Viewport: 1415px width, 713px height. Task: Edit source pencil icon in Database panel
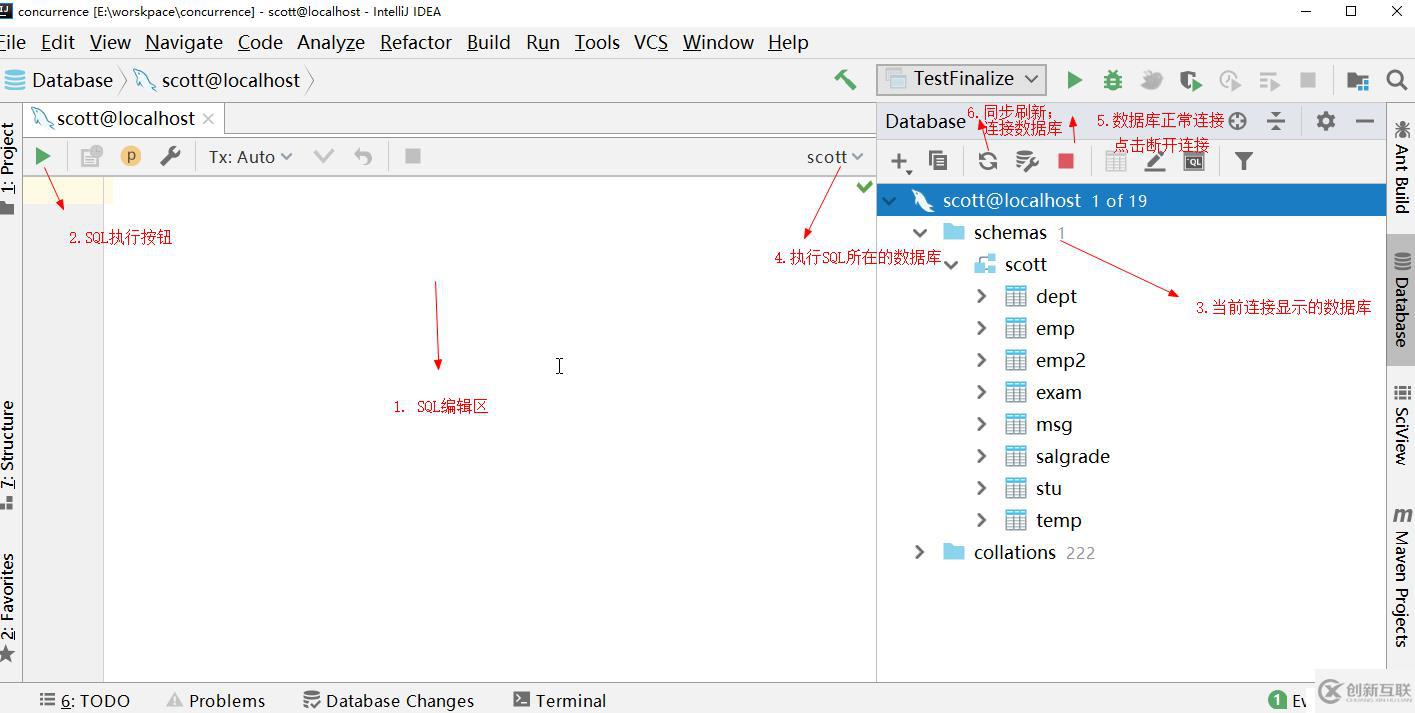point(1155,161)
